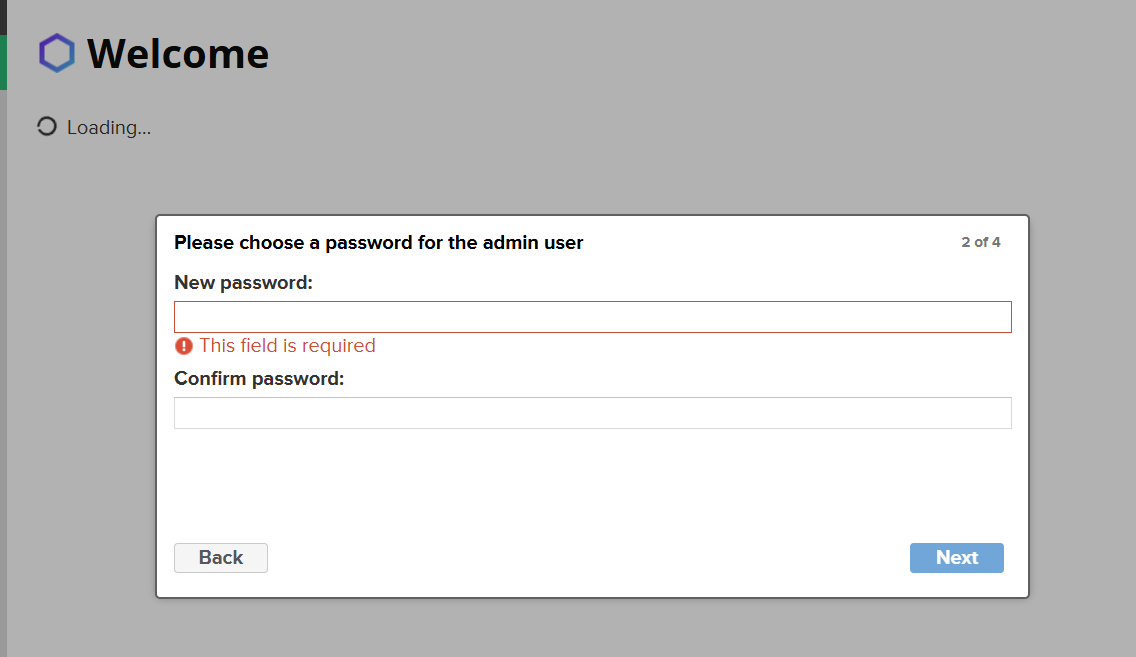This screenshot has height=657, width=1136.
Task: Go back using the Back button
Action: (x=221, y=558)
